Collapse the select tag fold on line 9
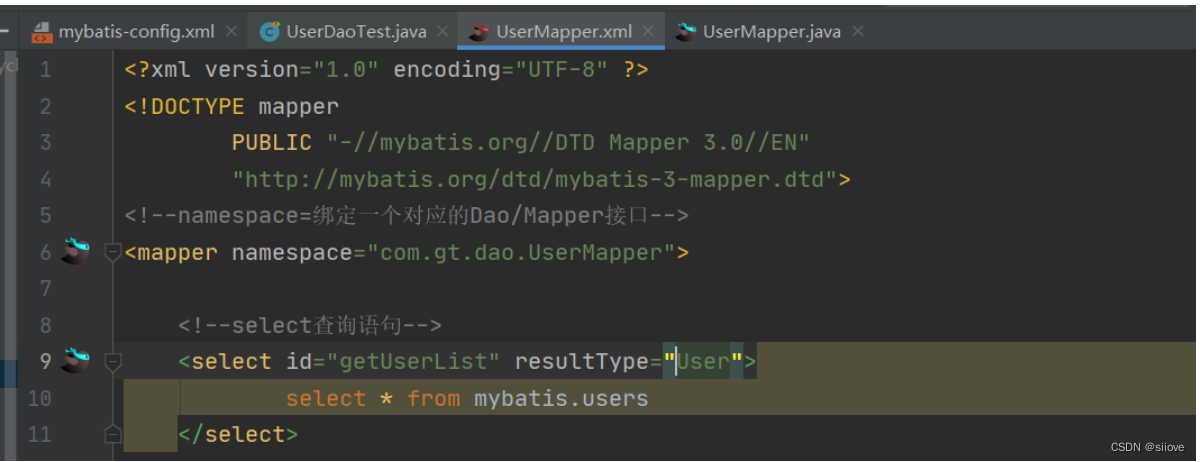This screenshot has height=462, width=1200. pyautogui.click(x=113, y=361)
